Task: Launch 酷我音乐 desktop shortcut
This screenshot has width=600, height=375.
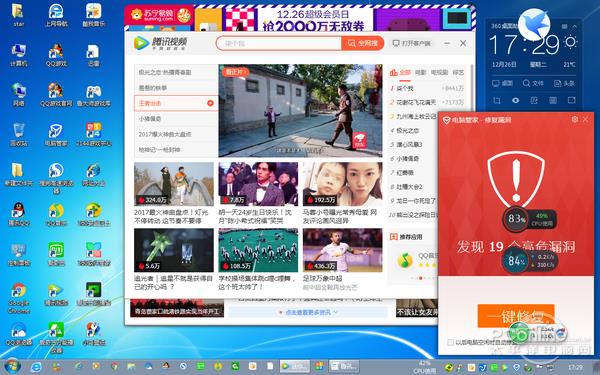Action: 93,14
